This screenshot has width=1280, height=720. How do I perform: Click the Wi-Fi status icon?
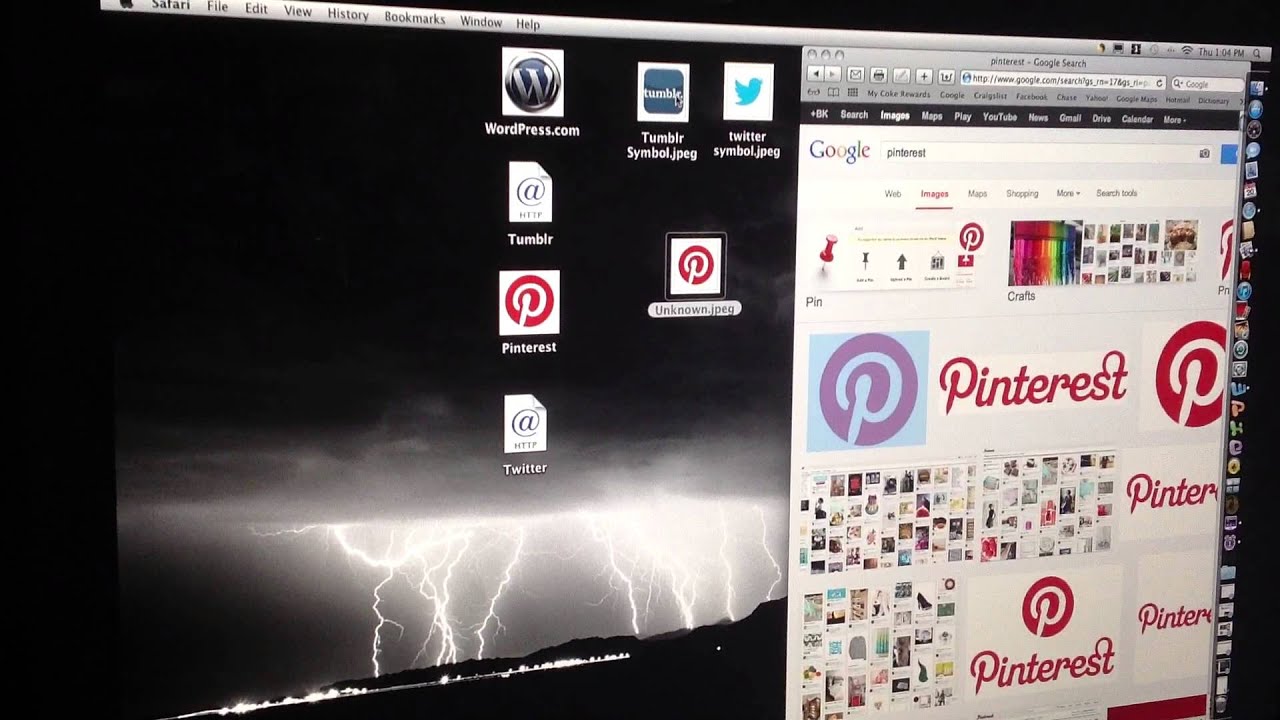[1187, 50]
